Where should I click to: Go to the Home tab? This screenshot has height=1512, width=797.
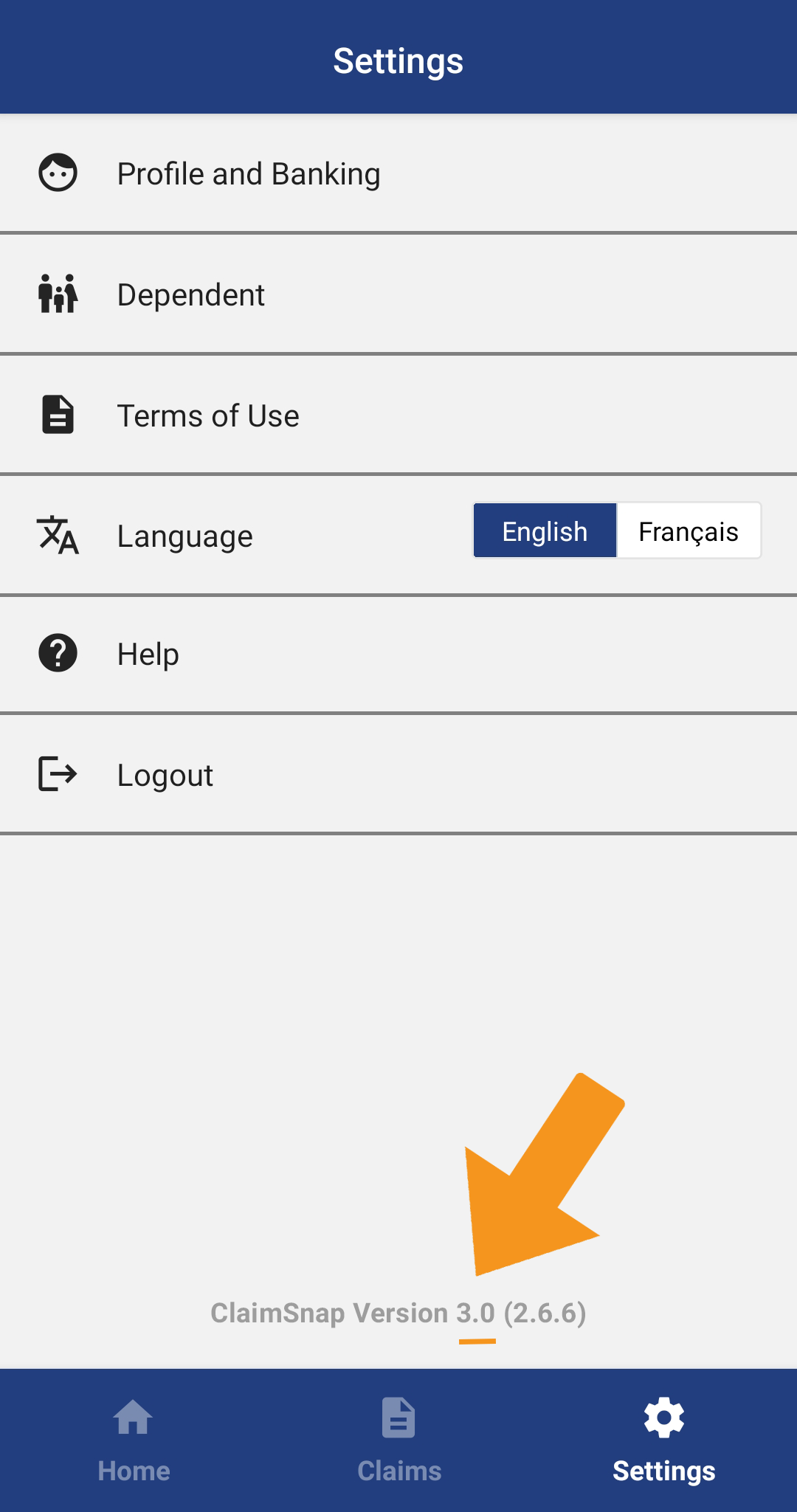[134, 1471]
